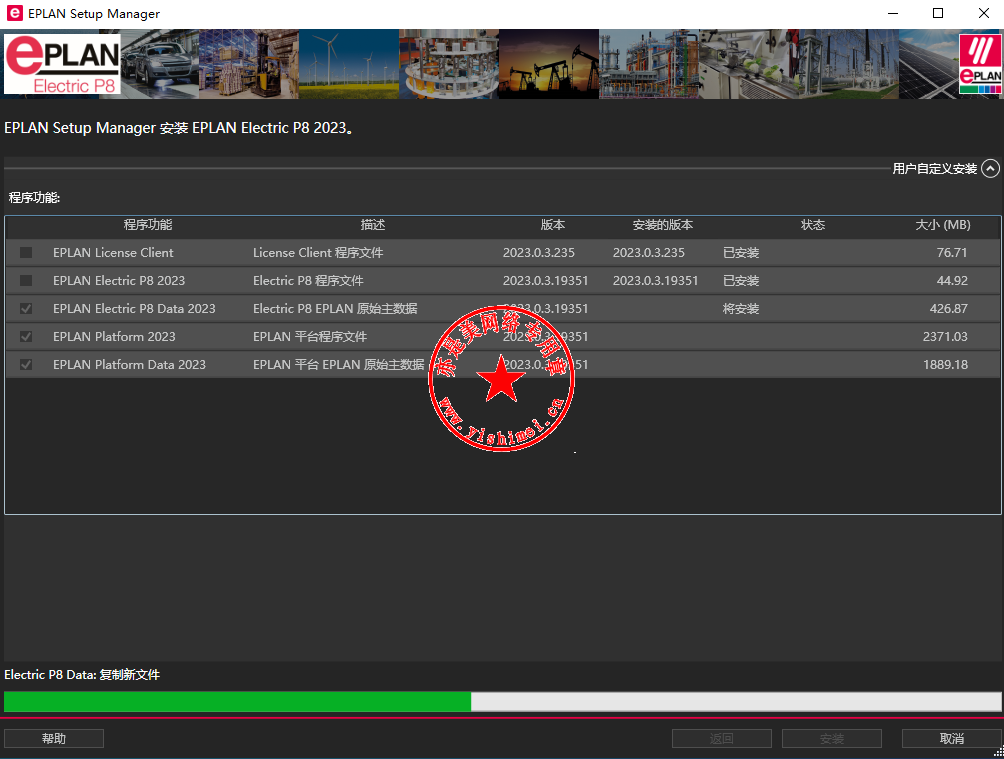Close the EPLAN Setup Manager window
Image resolution: width=1004 pixels, height=759 pixels.
click(x=984, y=13)
